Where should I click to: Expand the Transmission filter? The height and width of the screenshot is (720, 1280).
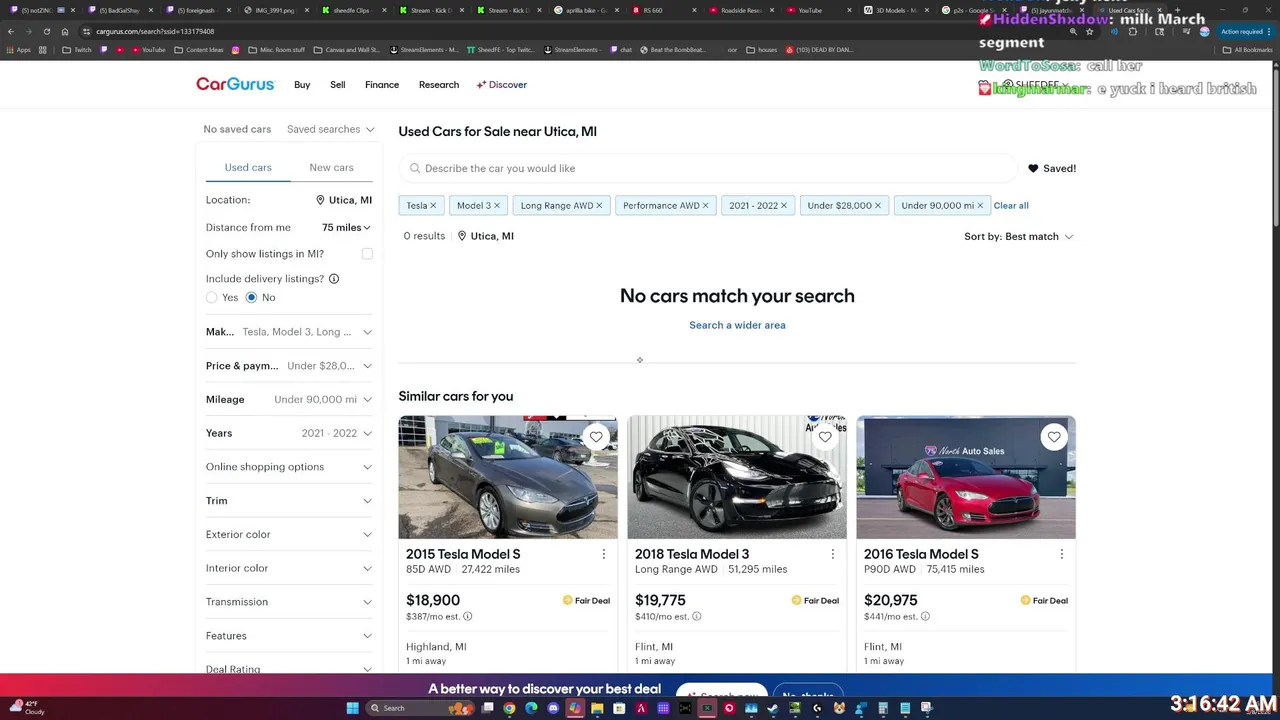(289, 602)
